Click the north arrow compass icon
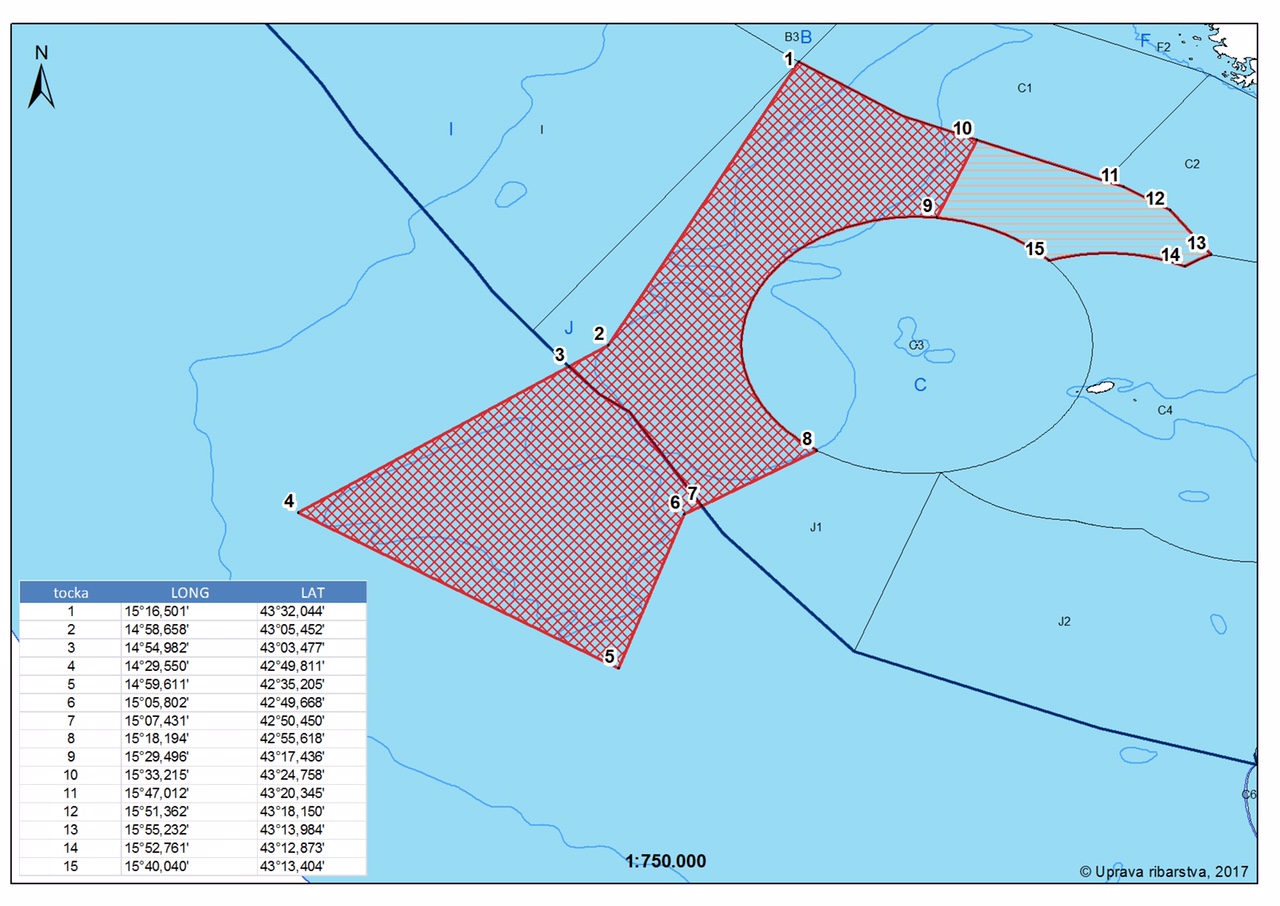 (41, 78)
